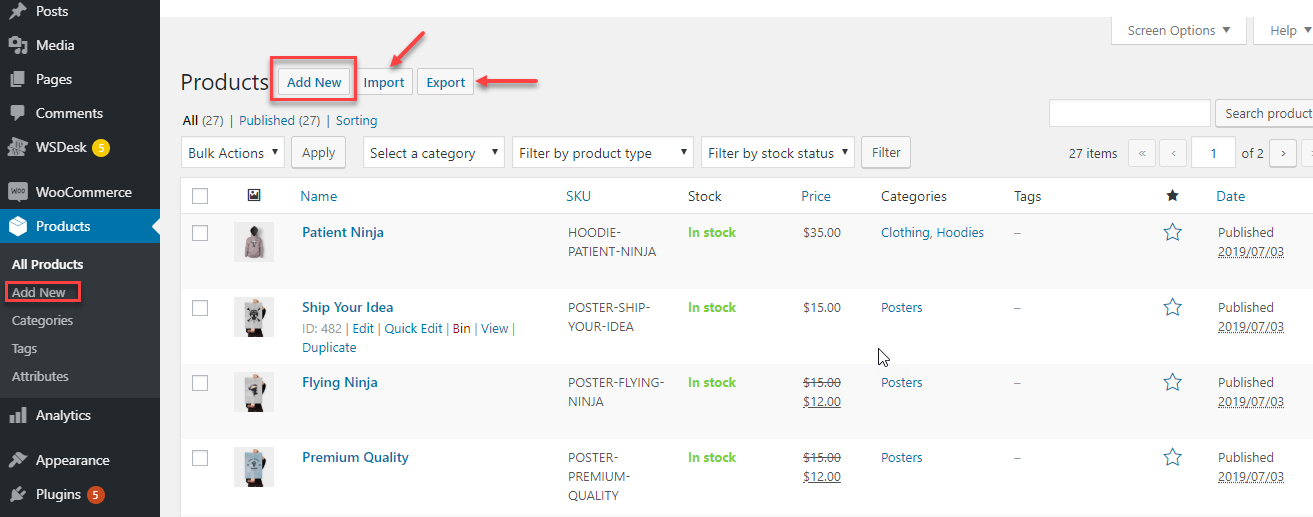Click the Plugins plug icon
The height and width of the screenshot is (517, 1313).
(x=18, y=494)
